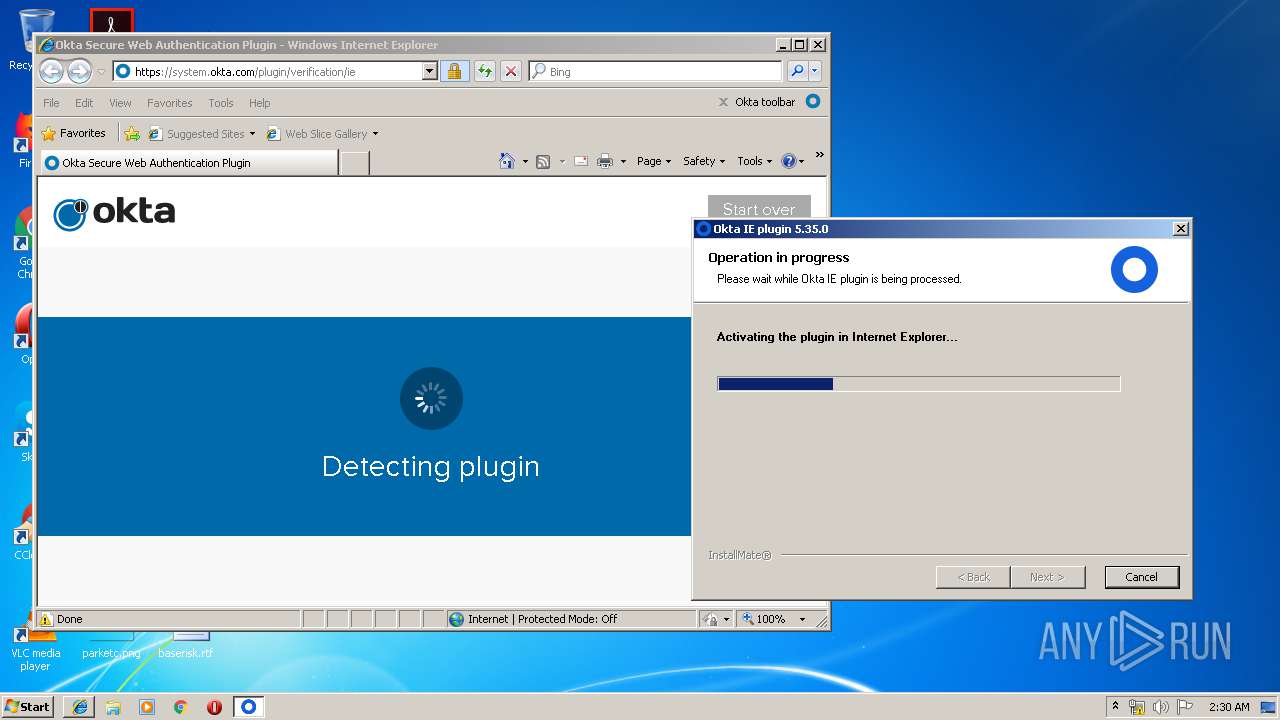
Task: Open the Favorites menu
Action: [169, 103]
